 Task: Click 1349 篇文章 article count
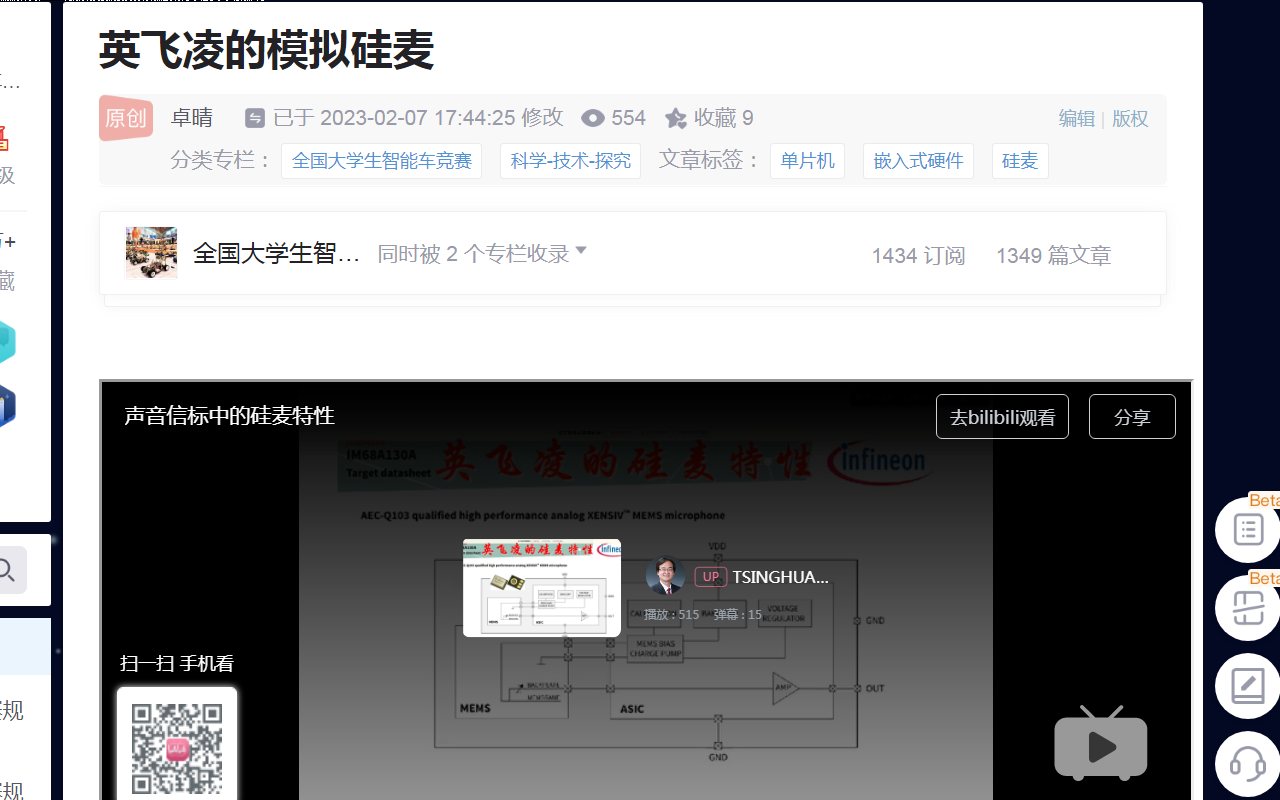pos(1053,256)
